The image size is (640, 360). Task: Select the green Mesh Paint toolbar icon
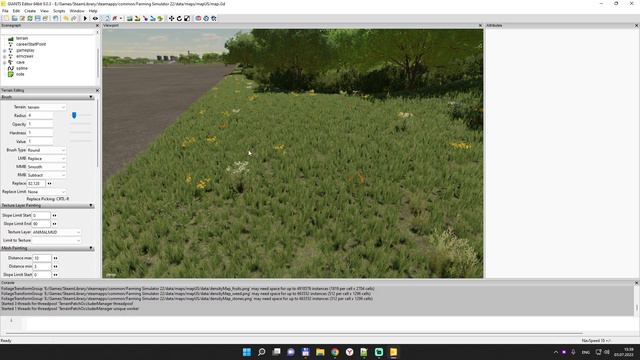160,18
